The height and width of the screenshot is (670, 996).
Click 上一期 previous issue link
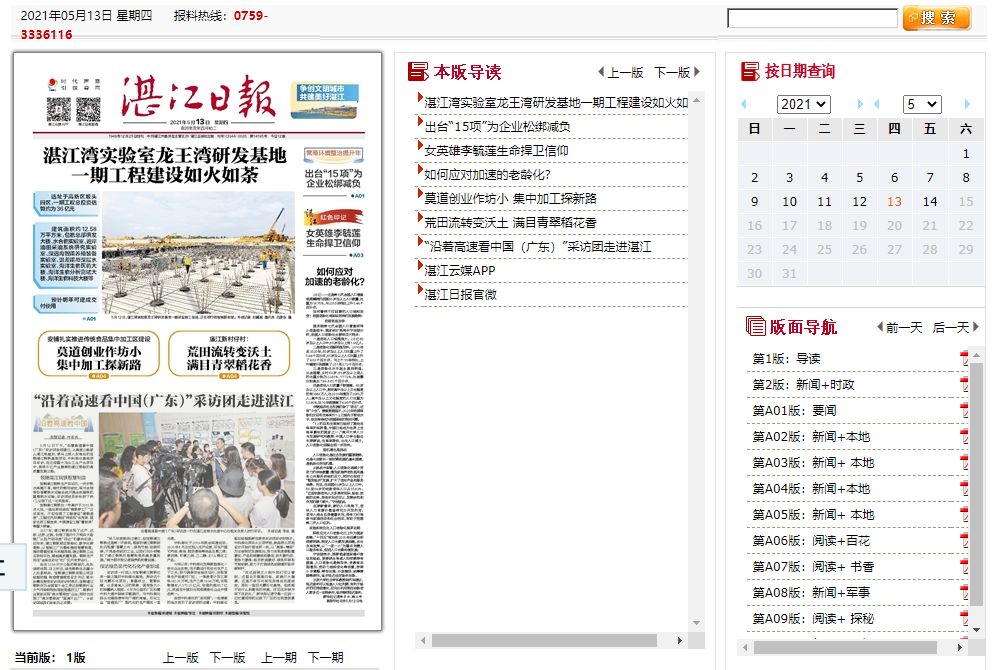tap(279, 657)
